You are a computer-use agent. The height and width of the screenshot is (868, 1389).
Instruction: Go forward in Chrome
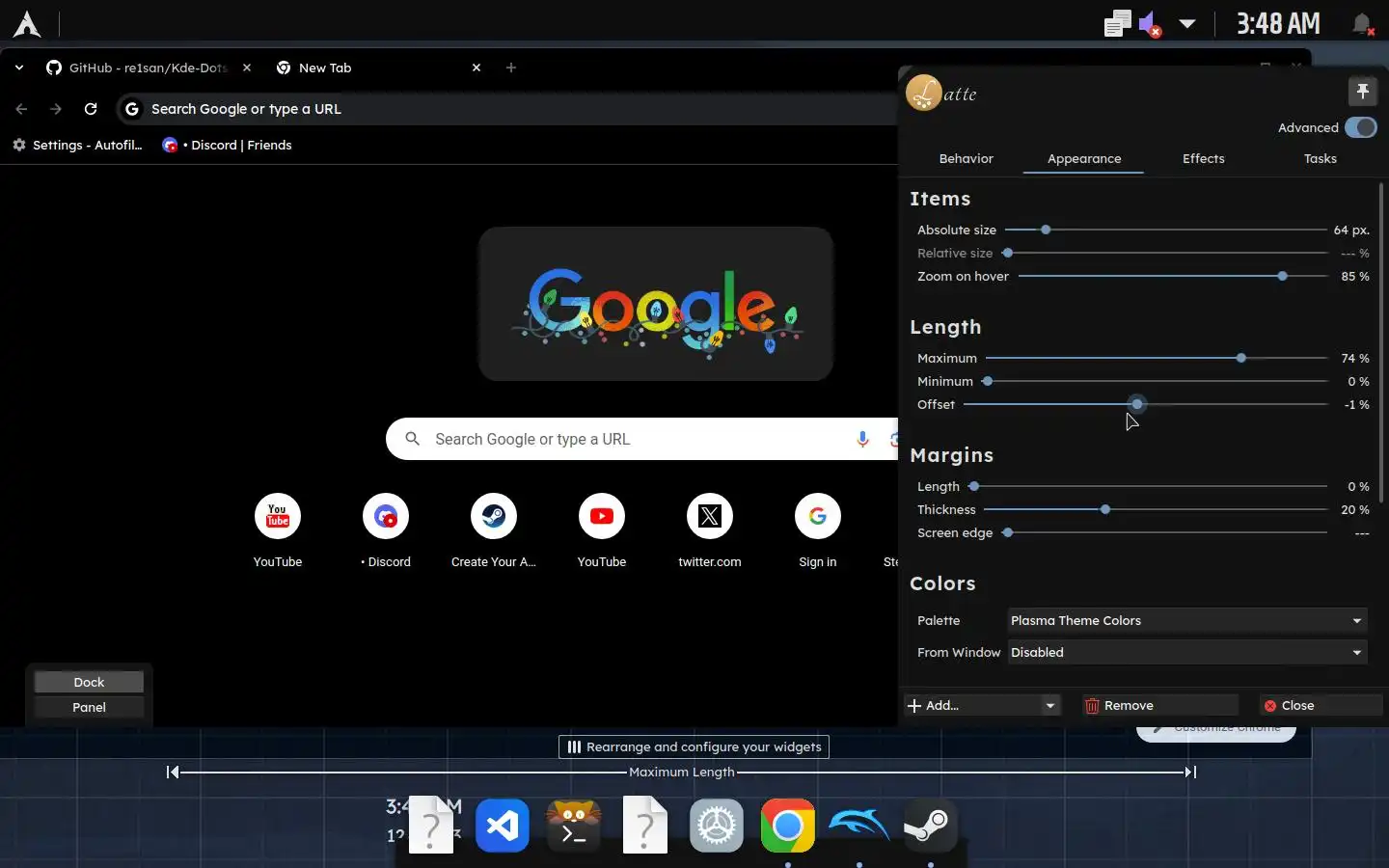56,109
